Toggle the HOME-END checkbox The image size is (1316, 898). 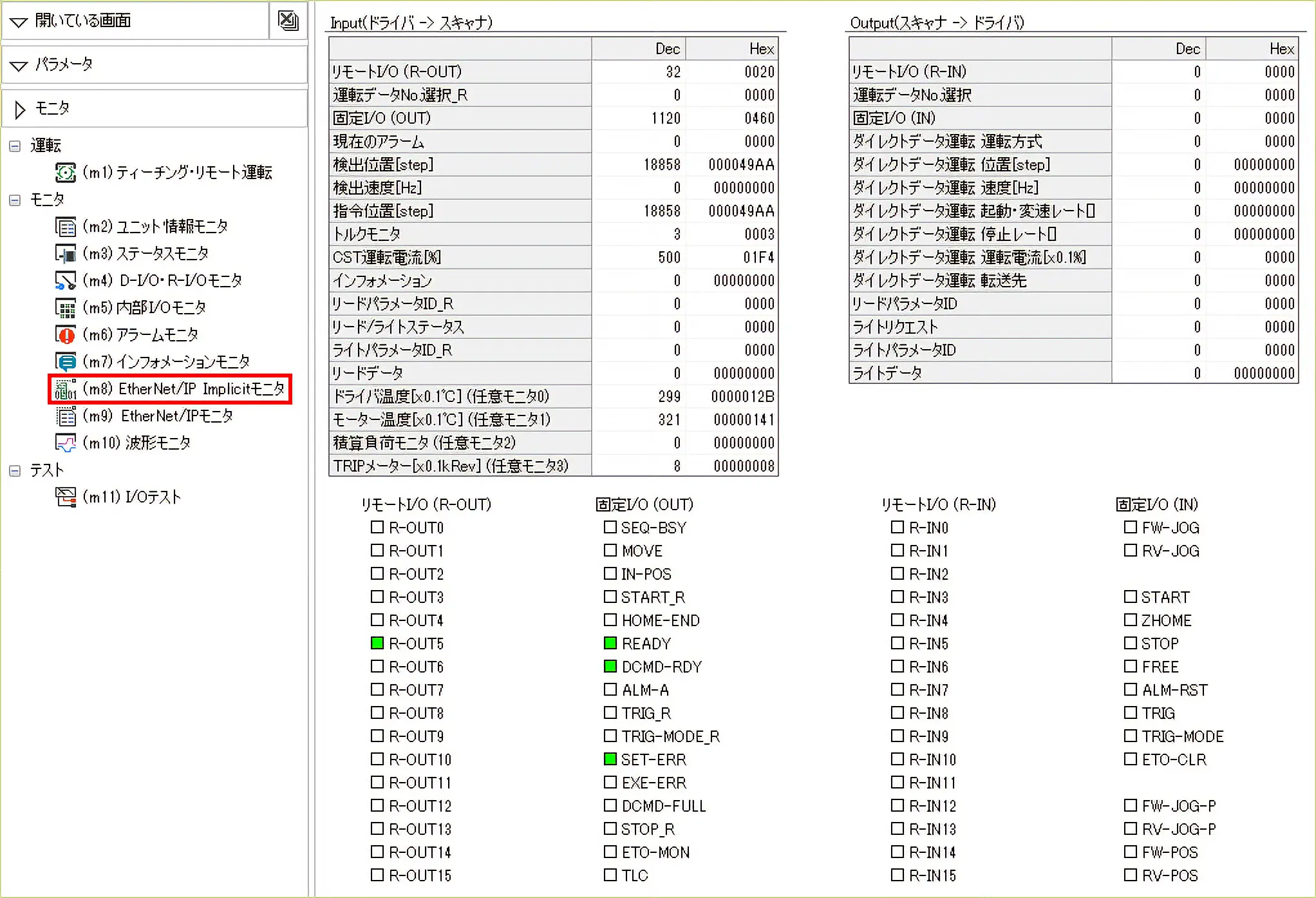pyautogui.click(x=610, y=620)
